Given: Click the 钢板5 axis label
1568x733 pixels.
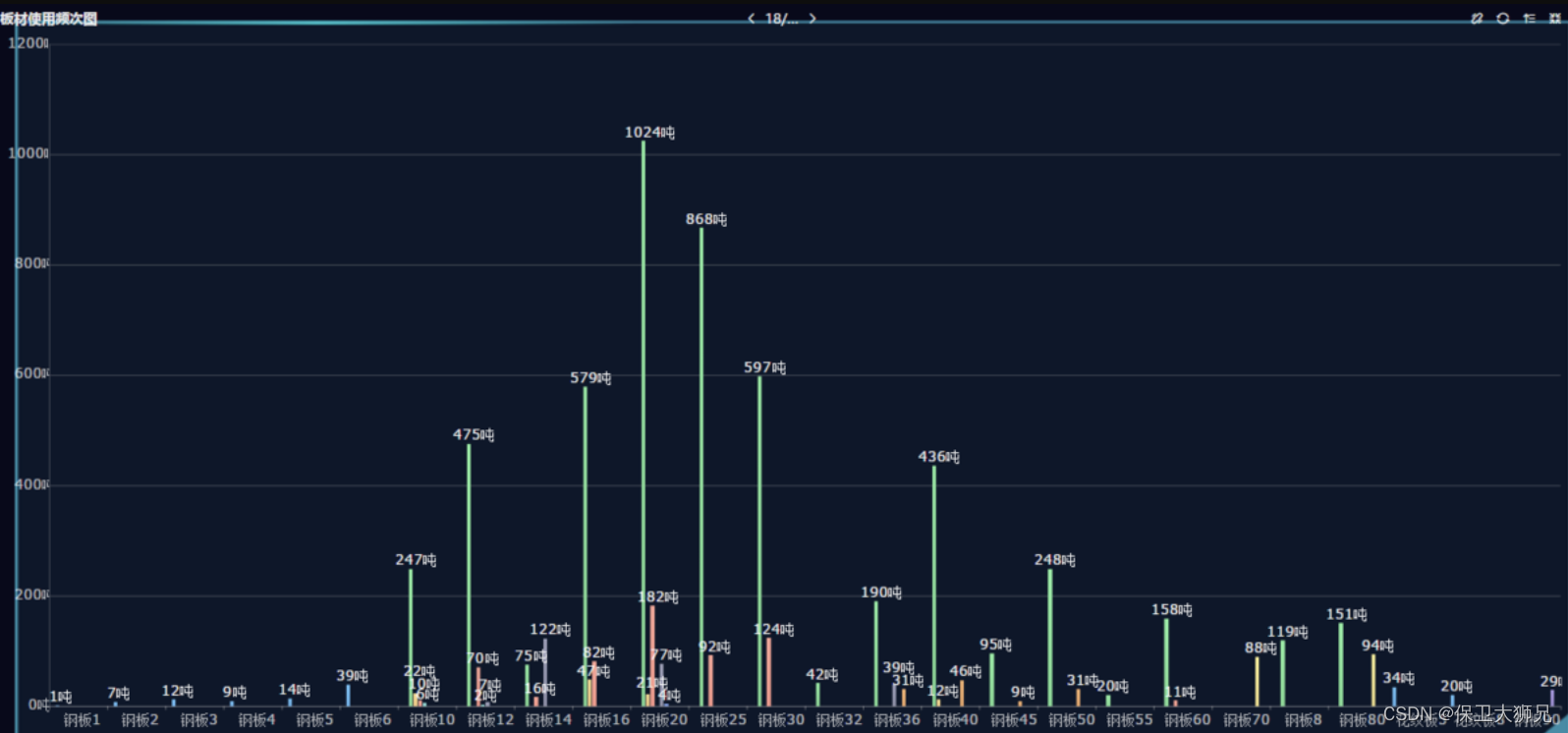Looking at the screenshot, I should point(315,720).
